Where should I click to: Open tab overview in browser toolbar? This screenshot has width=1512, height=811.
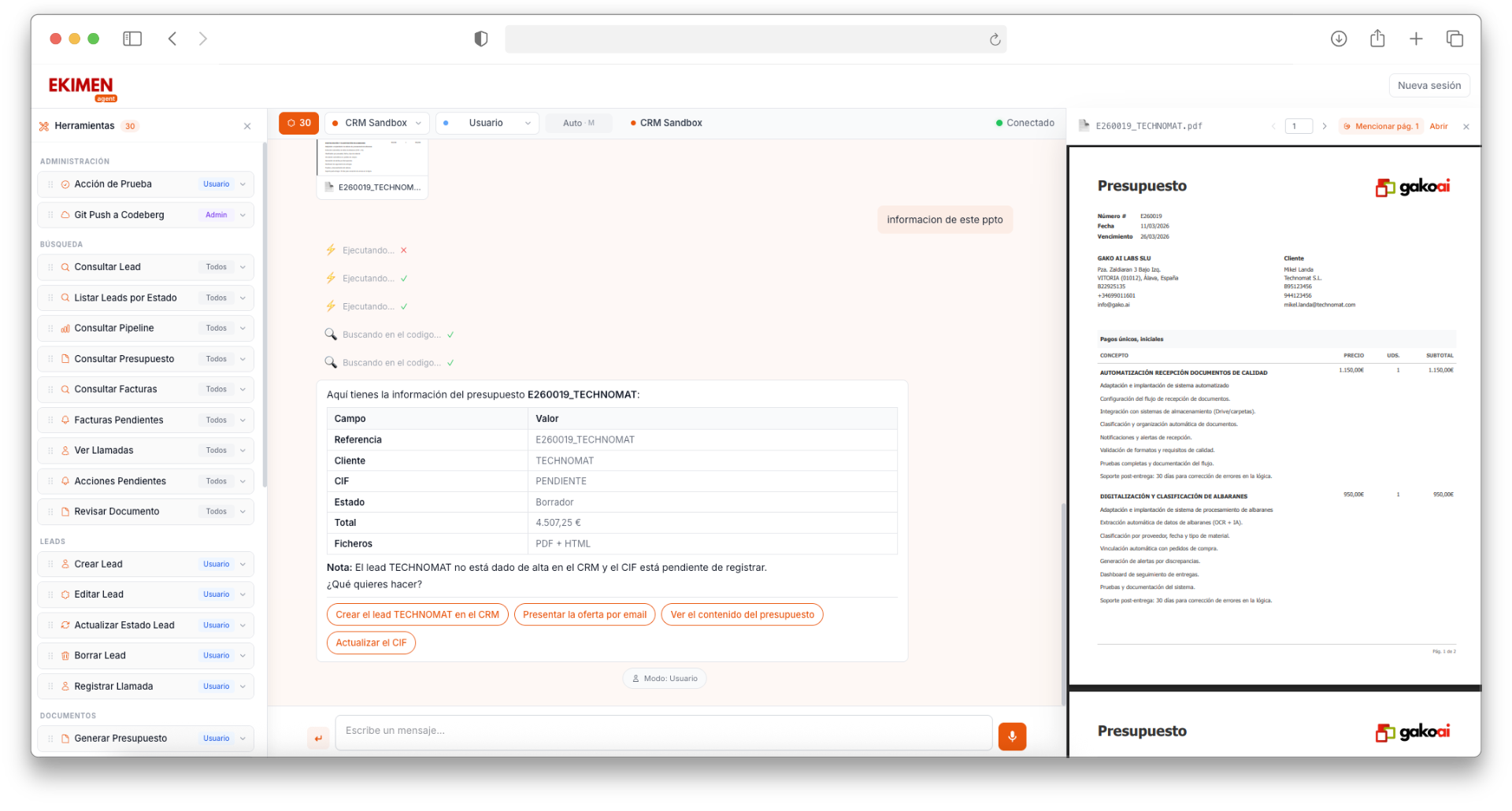[x=1454, y=39]
